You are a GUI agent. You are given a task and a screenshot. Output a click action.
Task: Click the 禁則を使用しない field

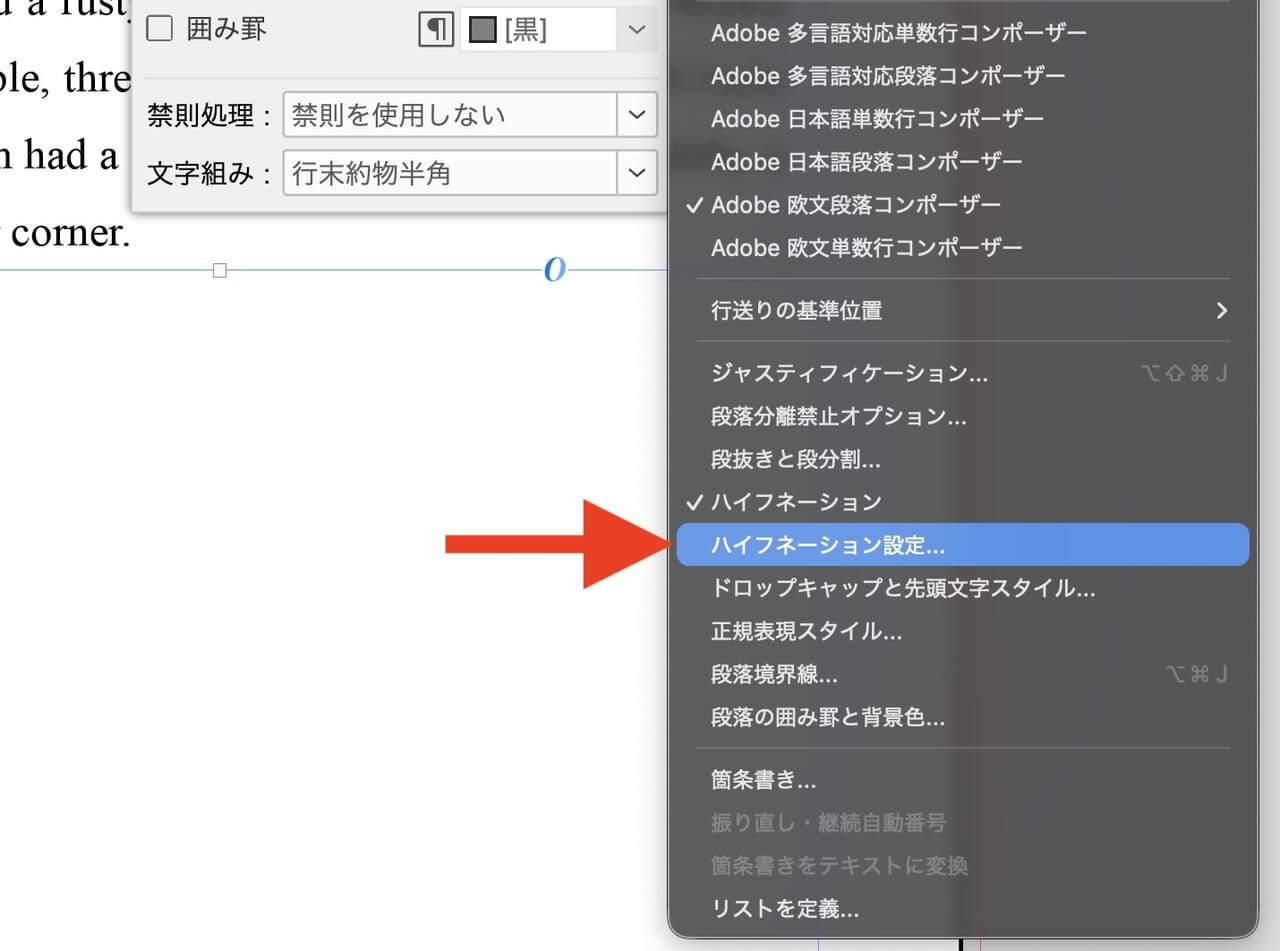(450, 115)
